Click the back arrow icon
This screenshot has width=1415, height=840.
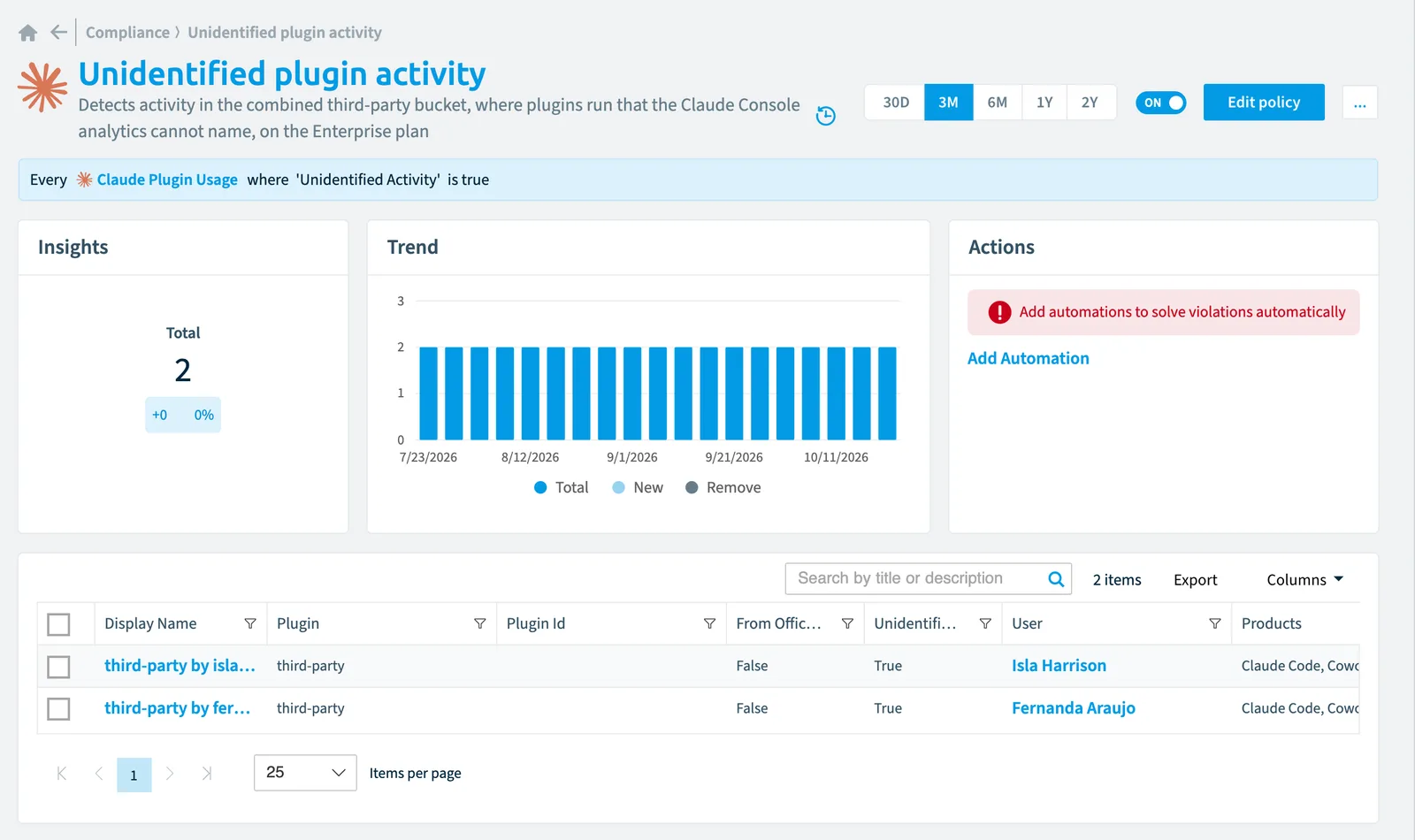click(x=58, y=33)
